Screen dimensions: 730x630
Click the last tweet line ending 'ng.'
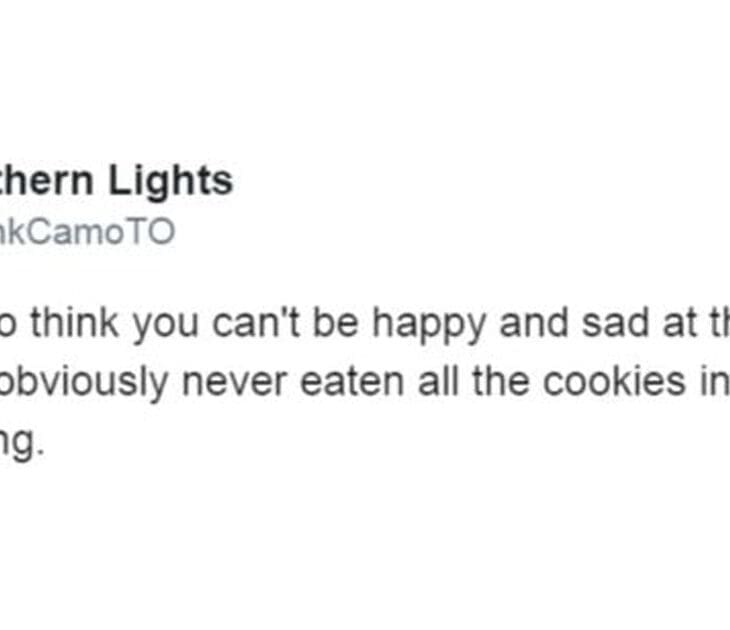pyautogui.click(x=22, y=440)
